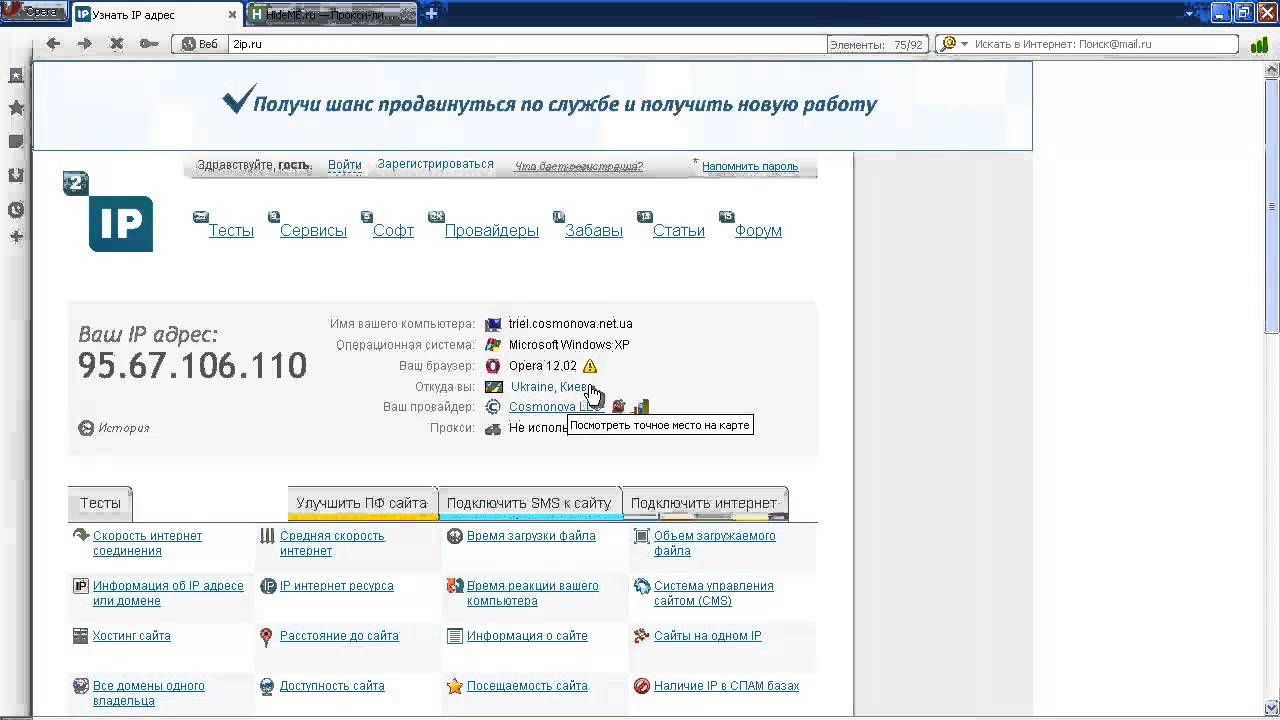This screenshot has width=1280, height=720.
Task: Open the История link
Action: click(x=124, y=428)
